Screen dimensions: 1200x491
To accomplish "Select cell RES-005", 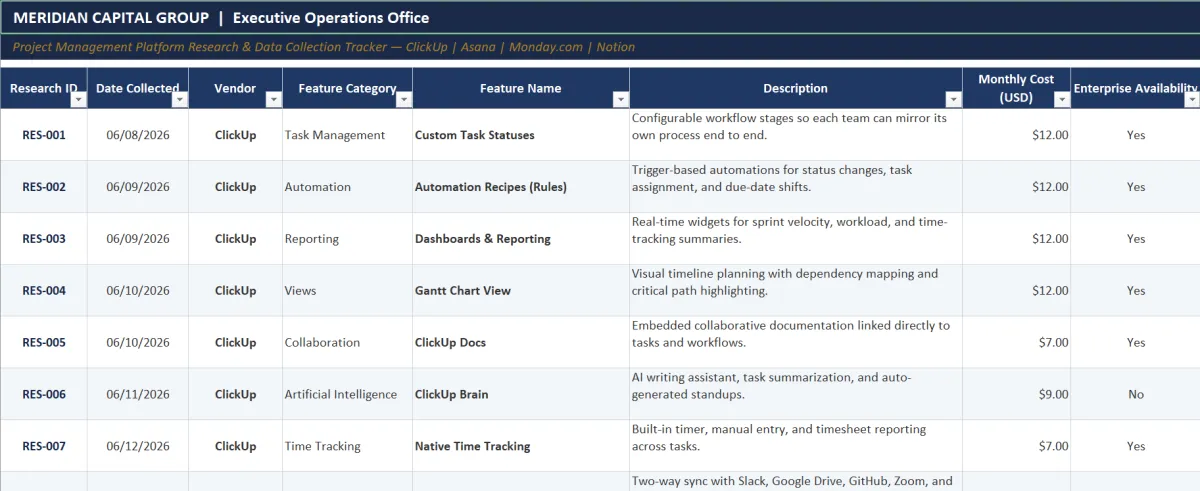I will coord(44,343).
